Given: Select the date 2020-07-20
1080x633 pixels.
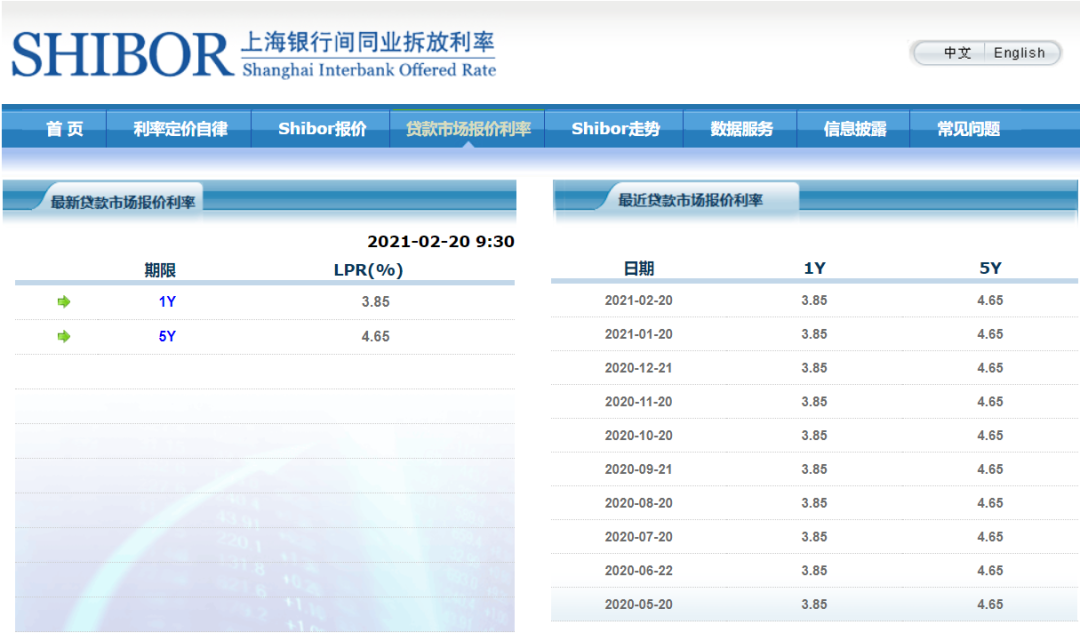Looking at the screenshot, I should 638,537.
